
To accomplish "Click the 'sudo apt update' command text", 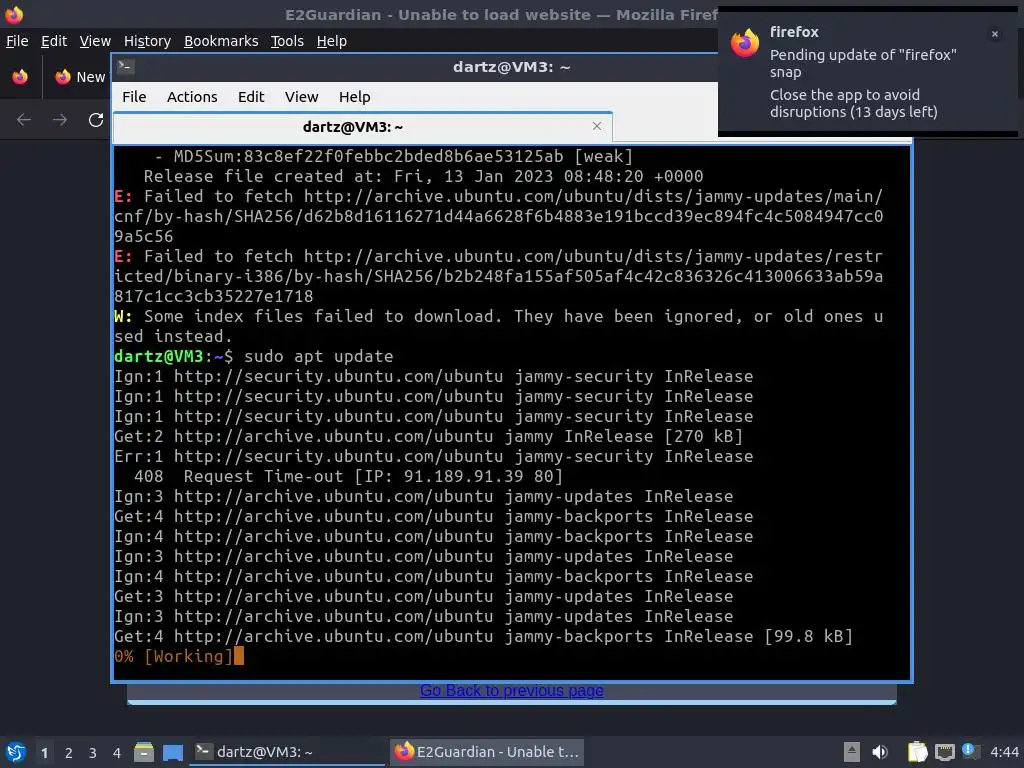I will (x=319, y=357).
